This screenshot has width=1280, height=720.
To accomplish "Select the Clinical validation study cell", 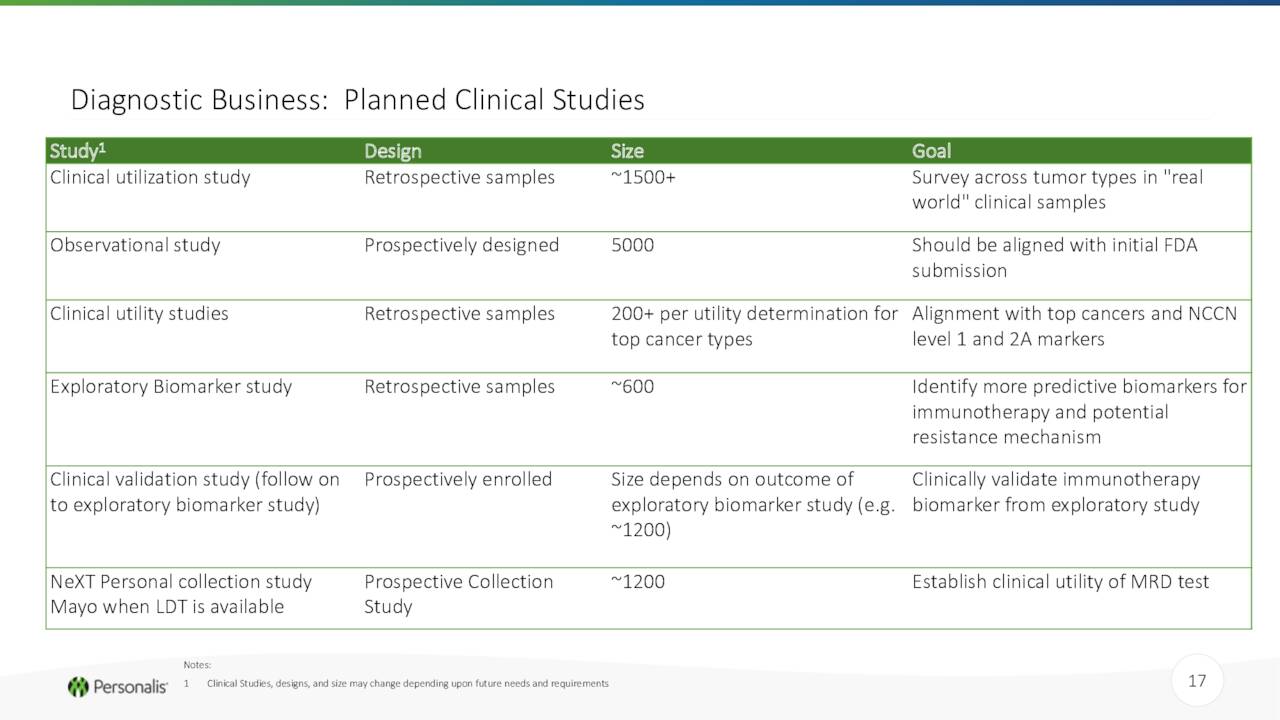I will 195,491.
